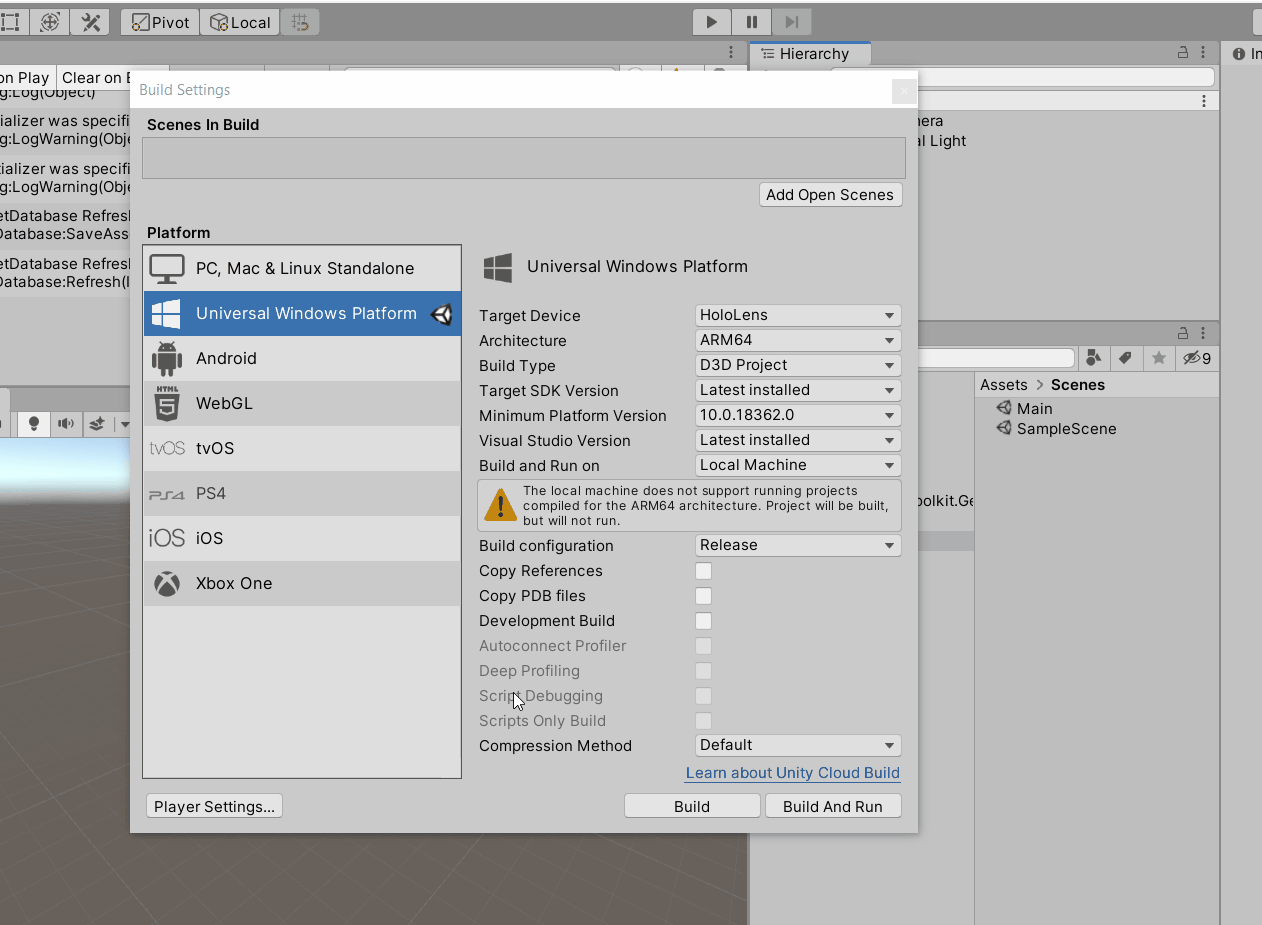1262x925 pixels.
Task: Select the WebGL platform
Action: click(x=302, y=403)
